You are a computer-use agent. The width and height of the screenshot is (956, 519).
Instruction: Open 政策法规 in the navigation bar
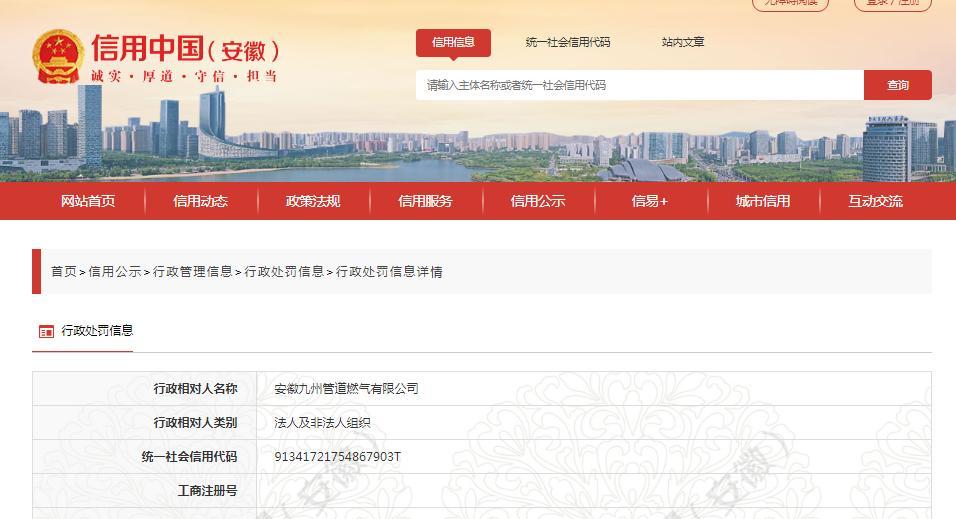(313, 201)
